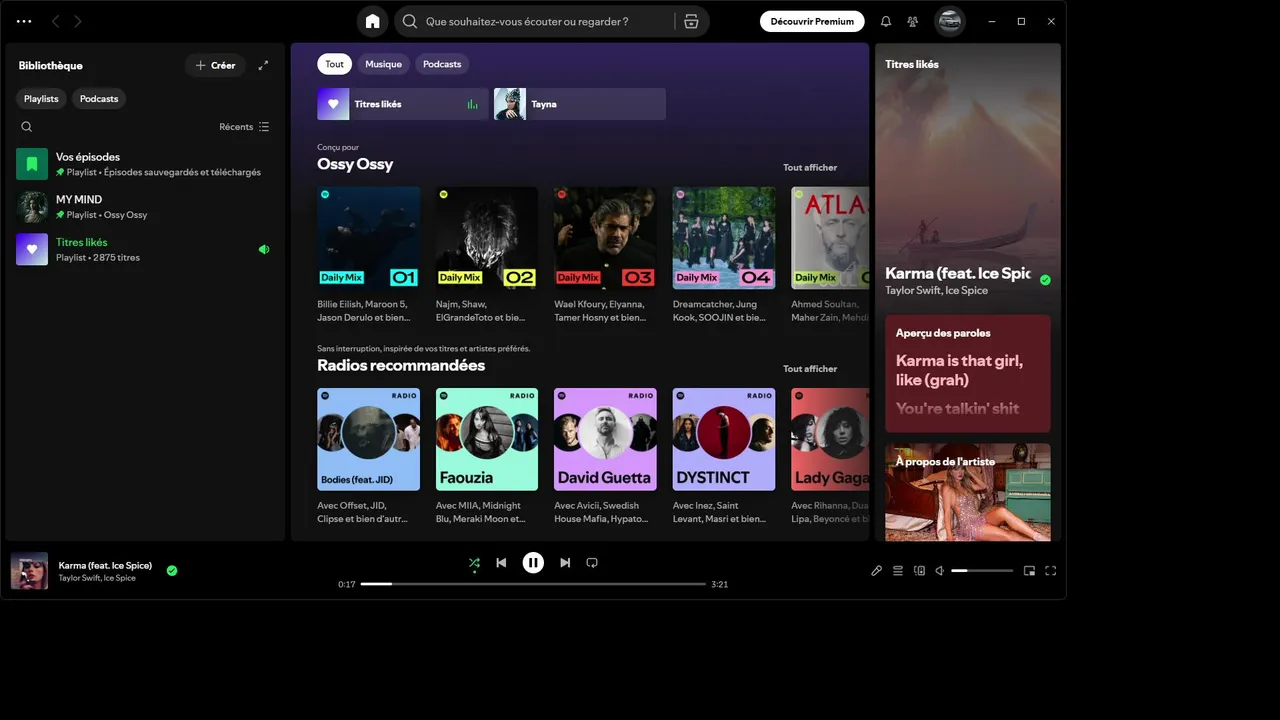This screenshot has height=720, width=1280.
Task: Open the mini player
Action: tap(1029, 571)
